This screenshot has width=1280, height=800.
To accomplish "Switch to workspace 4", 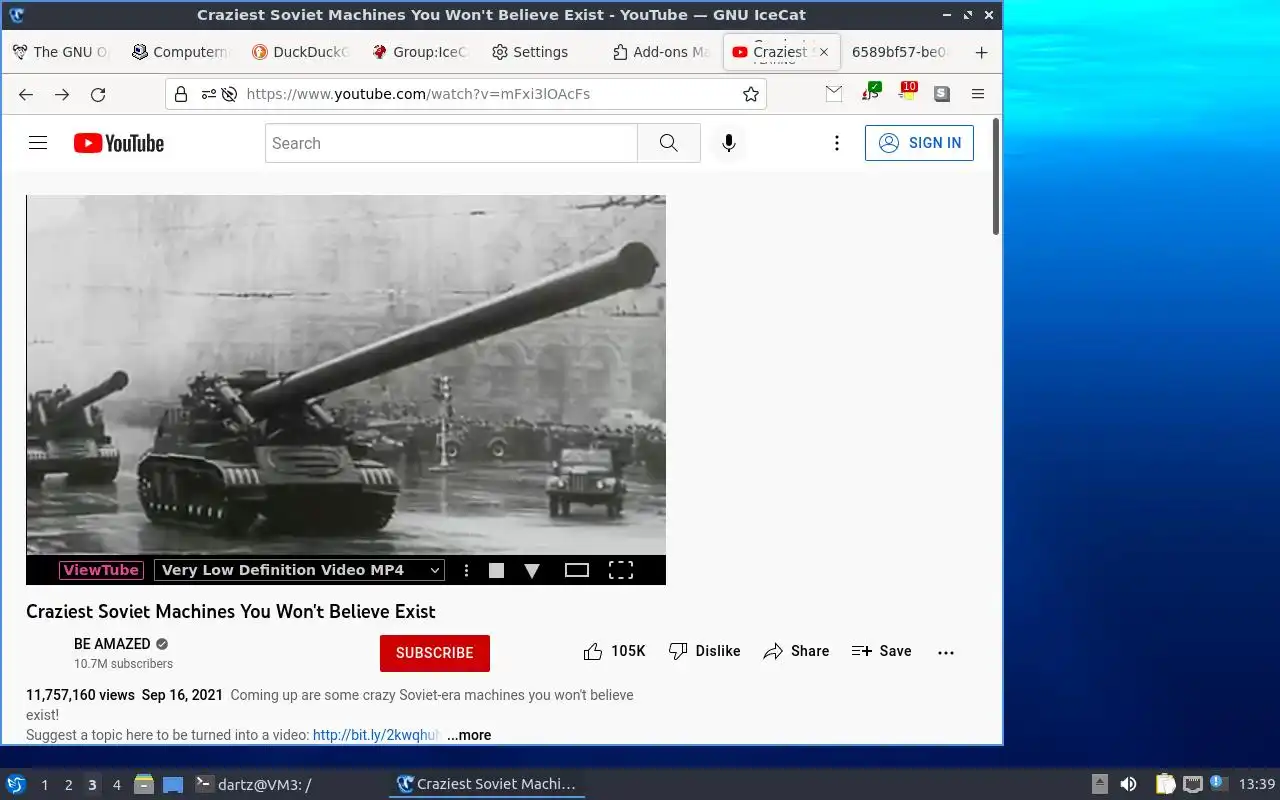I will pyautogui.click(x=116, y=785).
